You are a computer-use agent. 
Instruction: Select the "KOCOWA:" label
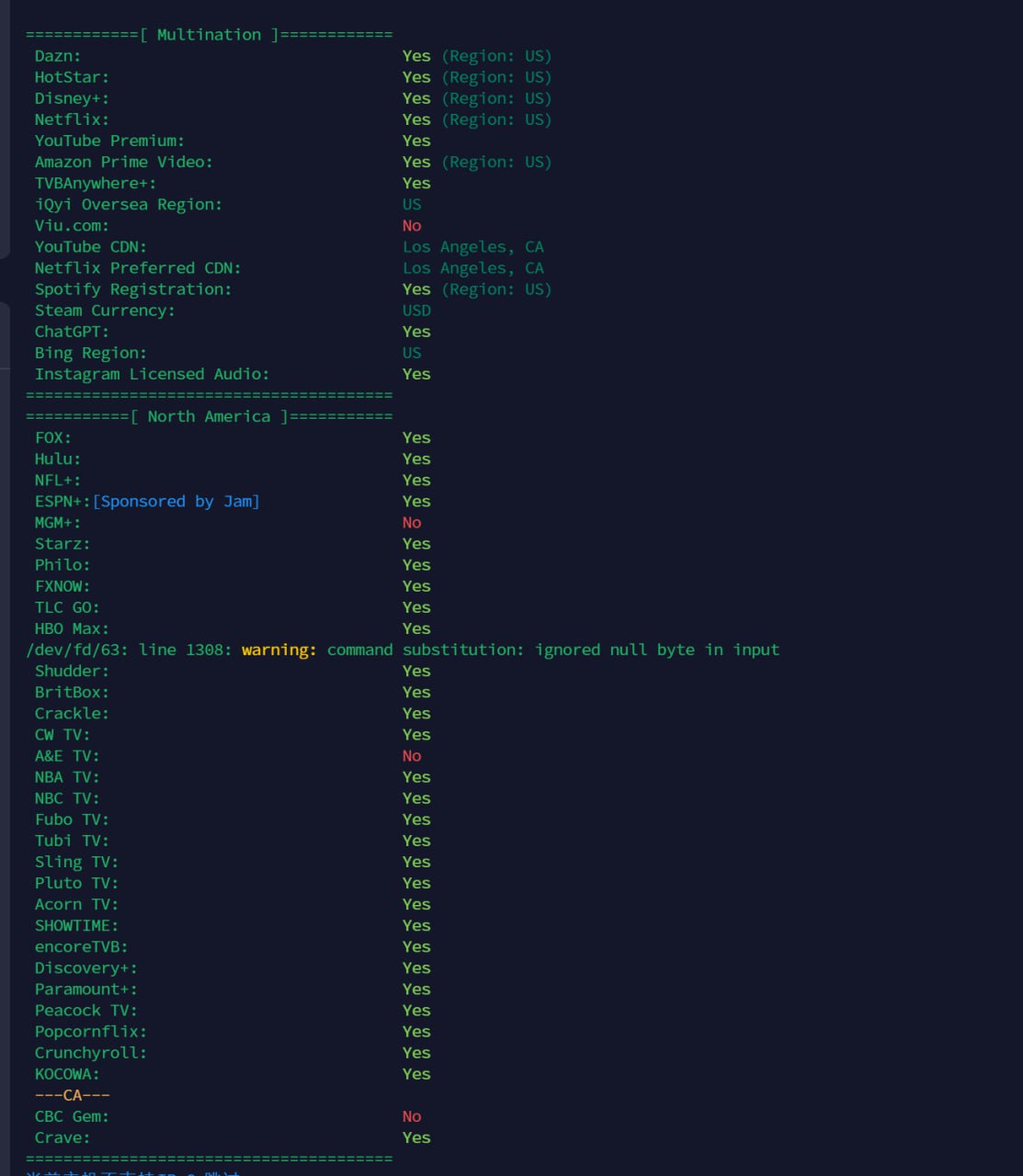(x=67, y=1073)
